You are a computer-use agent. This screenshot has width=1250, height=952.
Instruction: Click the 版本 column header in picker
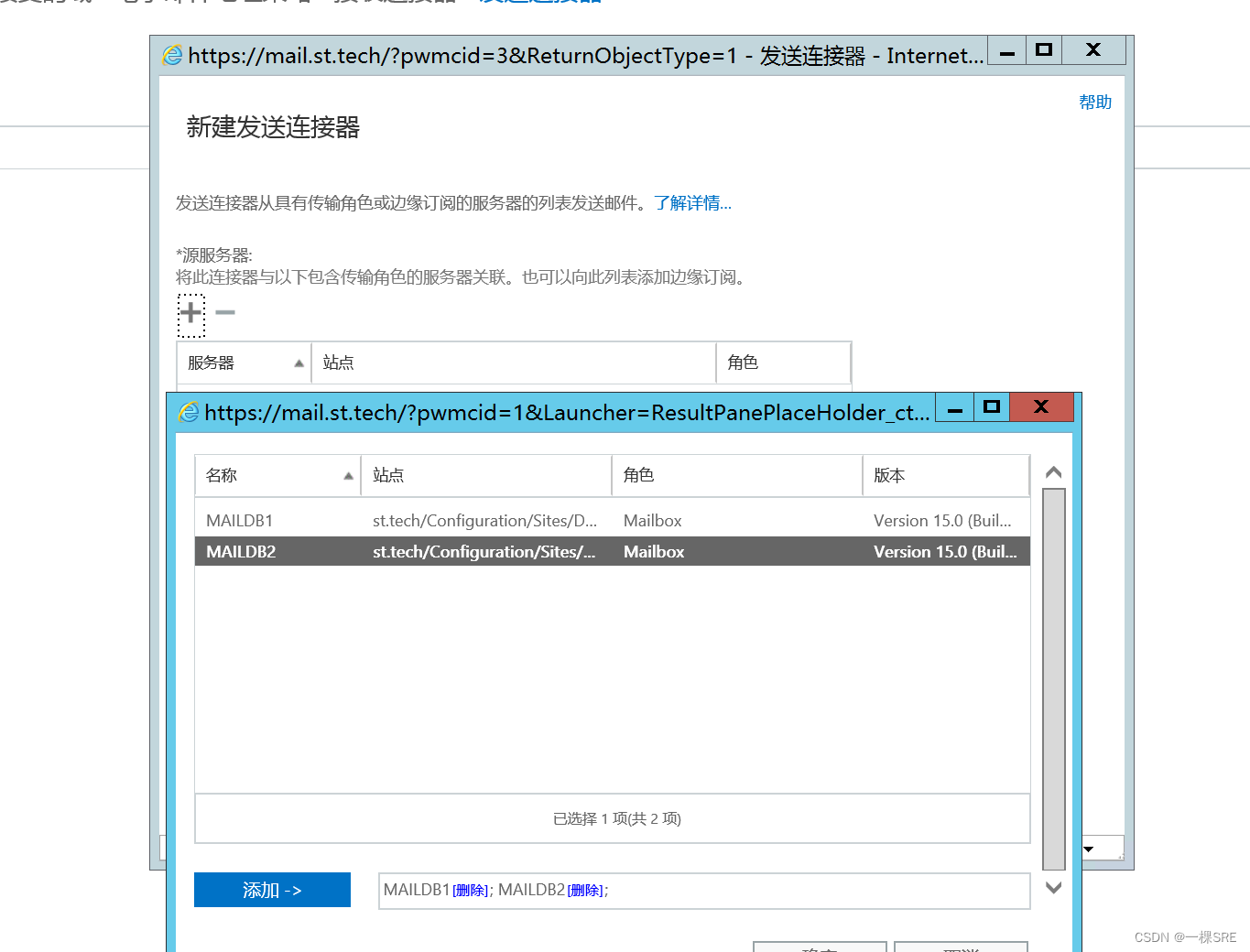946,475
